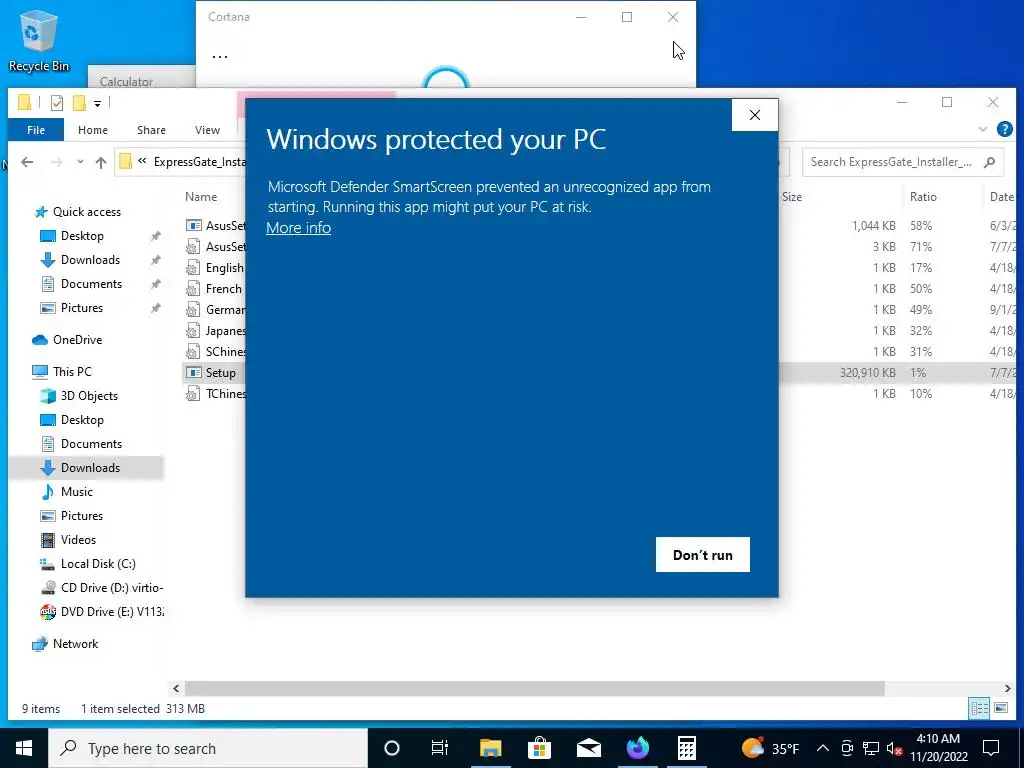The width and height of the screenshot is (1024, 768).
Task: Select the English file row
Action: pos(224,268)
